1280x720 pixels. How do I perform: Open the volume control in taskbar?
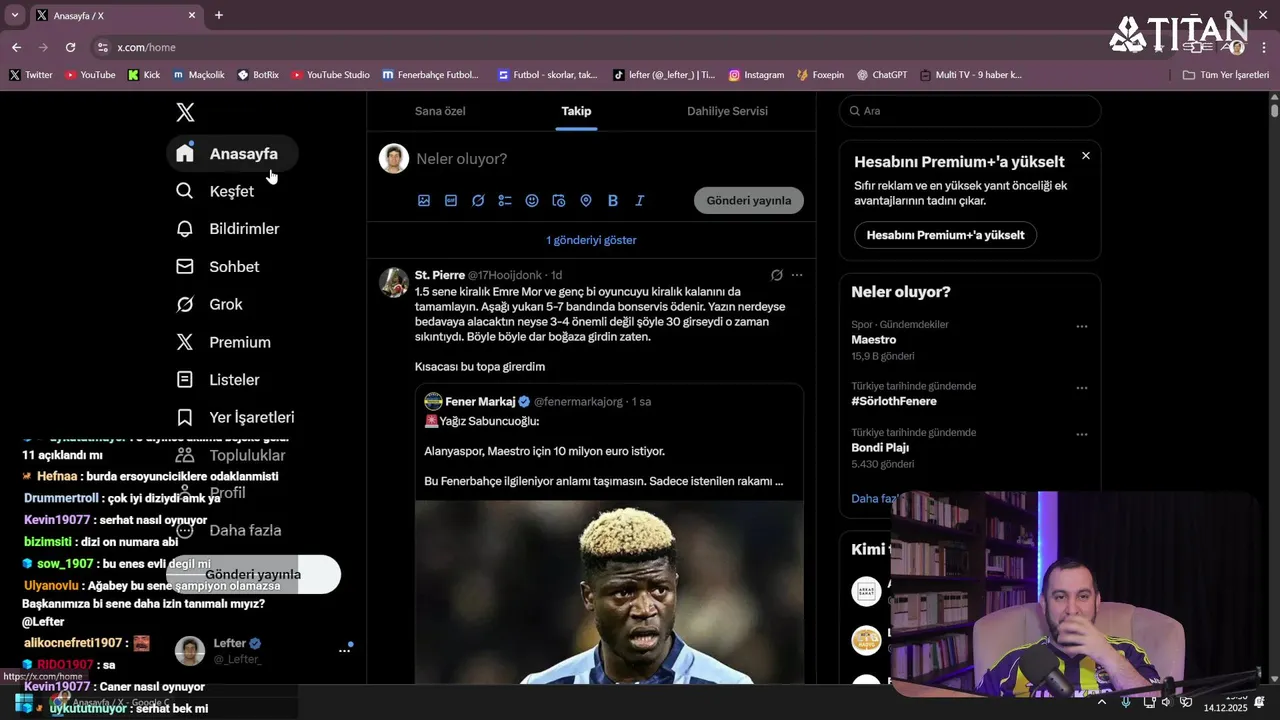[x=1165, y=702]
